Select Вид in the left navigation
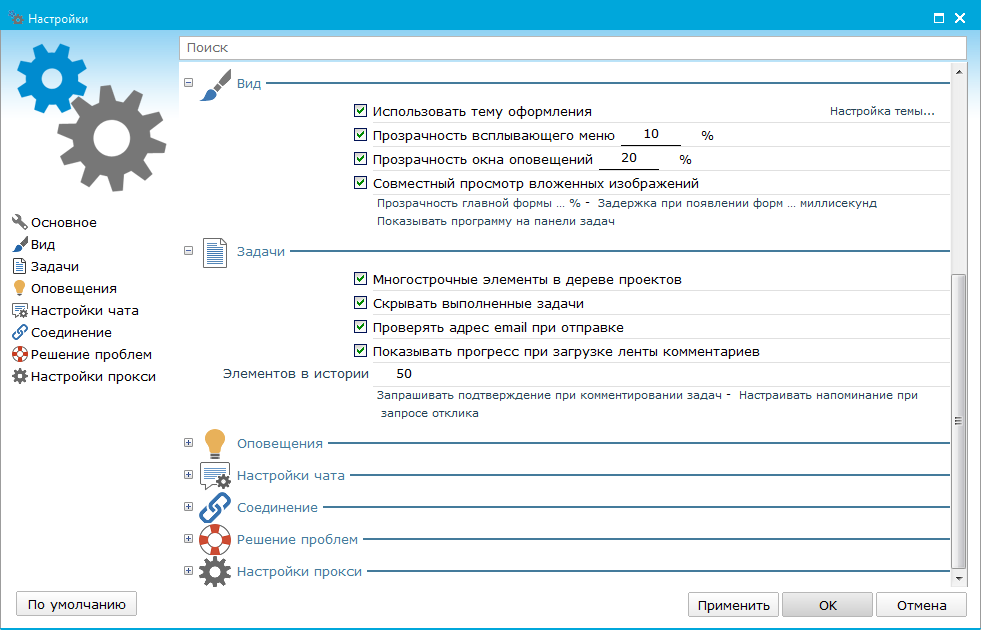Image resolution: width=981 pixels, height=630 pixels. [43, 244]
